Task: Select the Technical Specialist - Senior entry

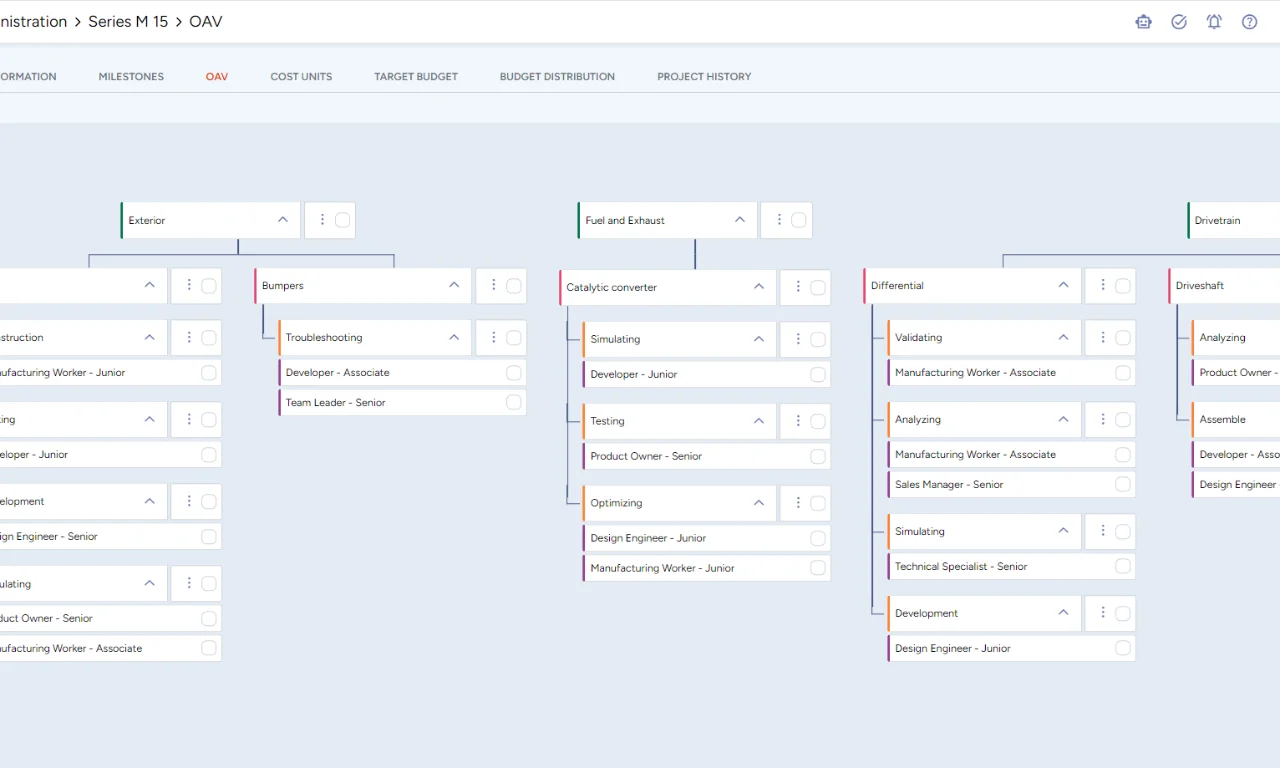Action: pos(961,566)
